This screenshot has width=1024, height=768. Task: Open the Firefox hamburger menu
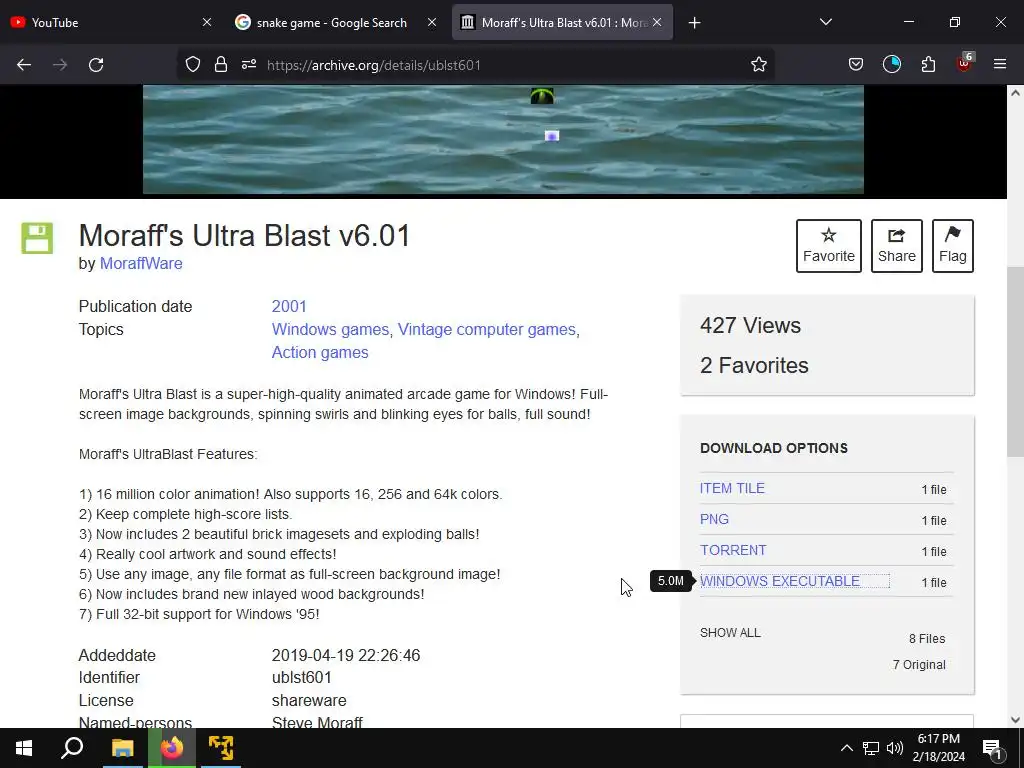pyautogui.click(x=1000, y=64)
